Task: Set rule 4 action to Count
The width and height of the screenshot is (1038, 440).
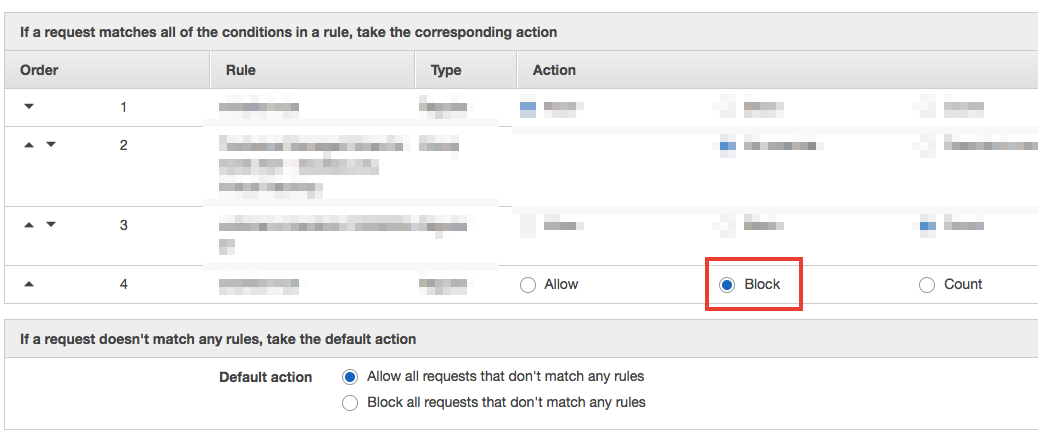Action: tap(927, 285)
